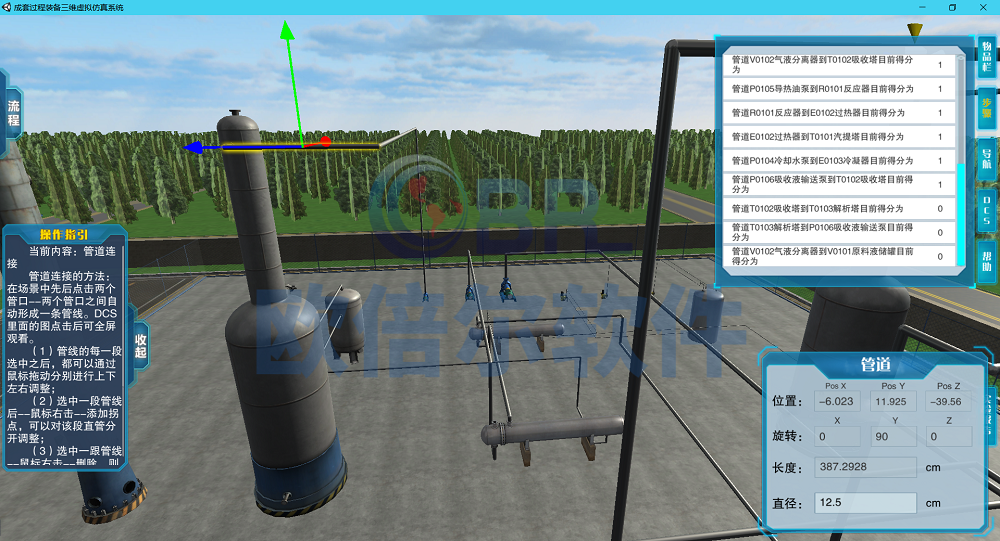Open the 流程 process tab on left
The width and height of the screenshot is (1000, 541).
pos(13,112)
